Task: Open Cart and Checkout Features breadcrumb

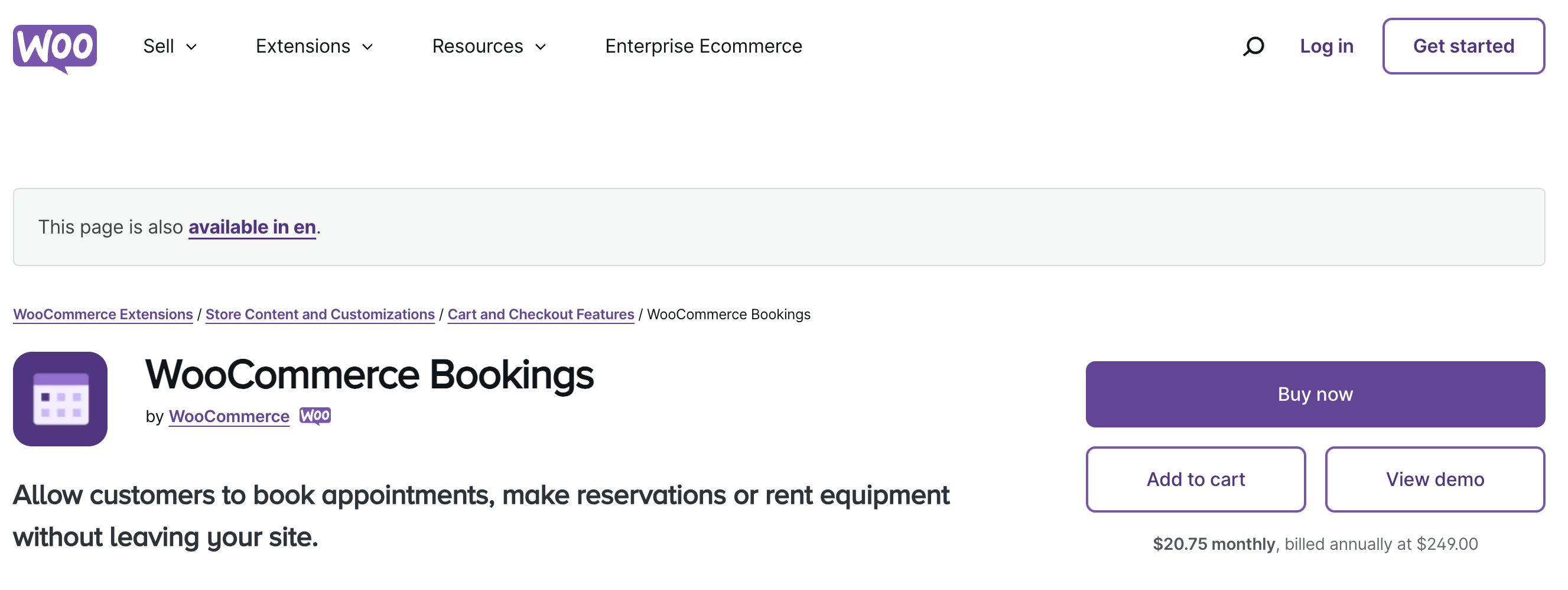Action: (x=541, y=314)
